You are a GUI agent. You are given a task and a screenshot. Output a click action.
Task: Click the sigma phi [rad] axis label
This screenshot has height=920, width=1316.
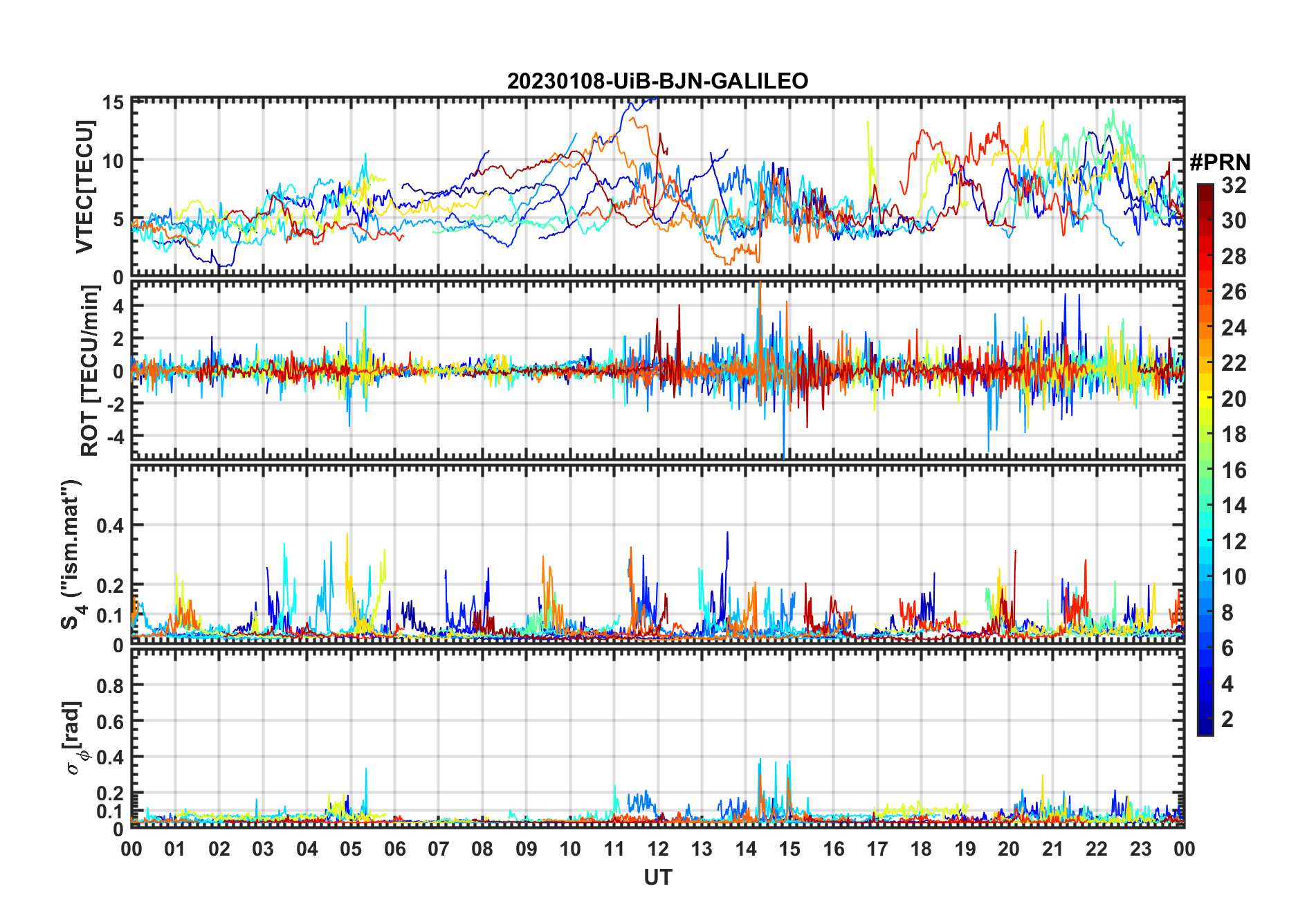click(74, 737)
